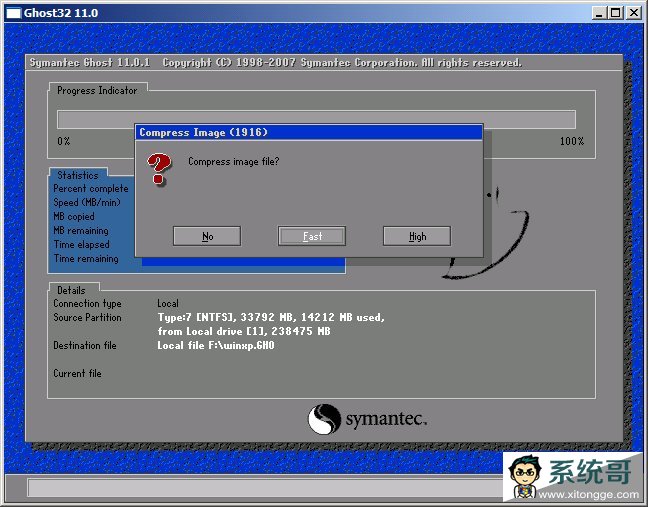
Task: Click the 'MB remaining' statistics label
Action: tap(81, 231)
